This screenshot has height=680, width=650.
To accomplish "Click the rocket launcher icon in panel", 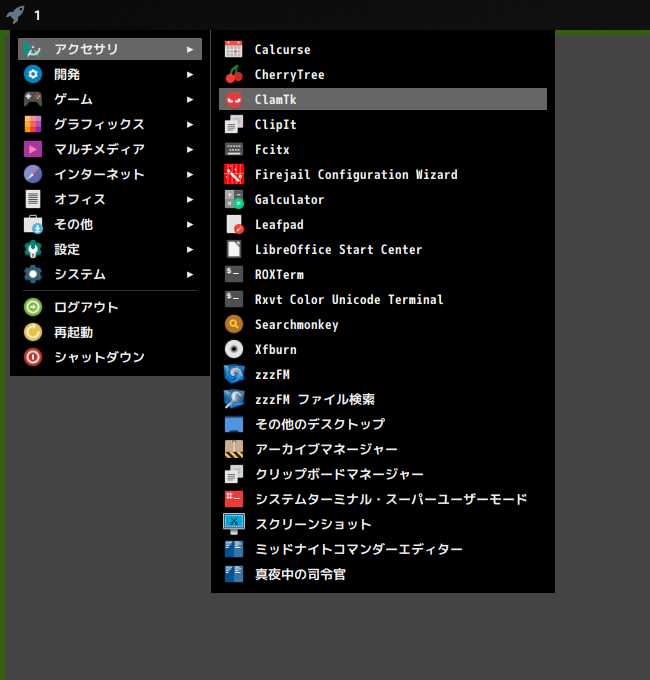I will [15, 14].
